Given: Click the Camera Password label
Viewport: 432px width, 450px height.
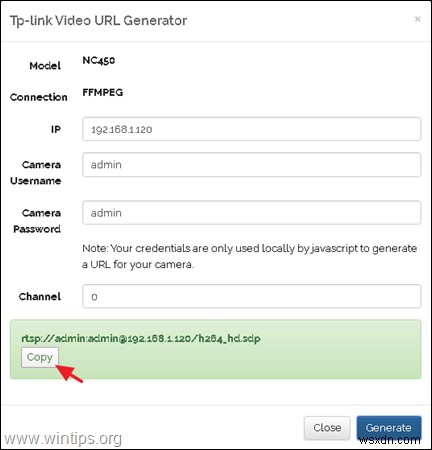Looking at the screenshot, I should tap(37, 221).
